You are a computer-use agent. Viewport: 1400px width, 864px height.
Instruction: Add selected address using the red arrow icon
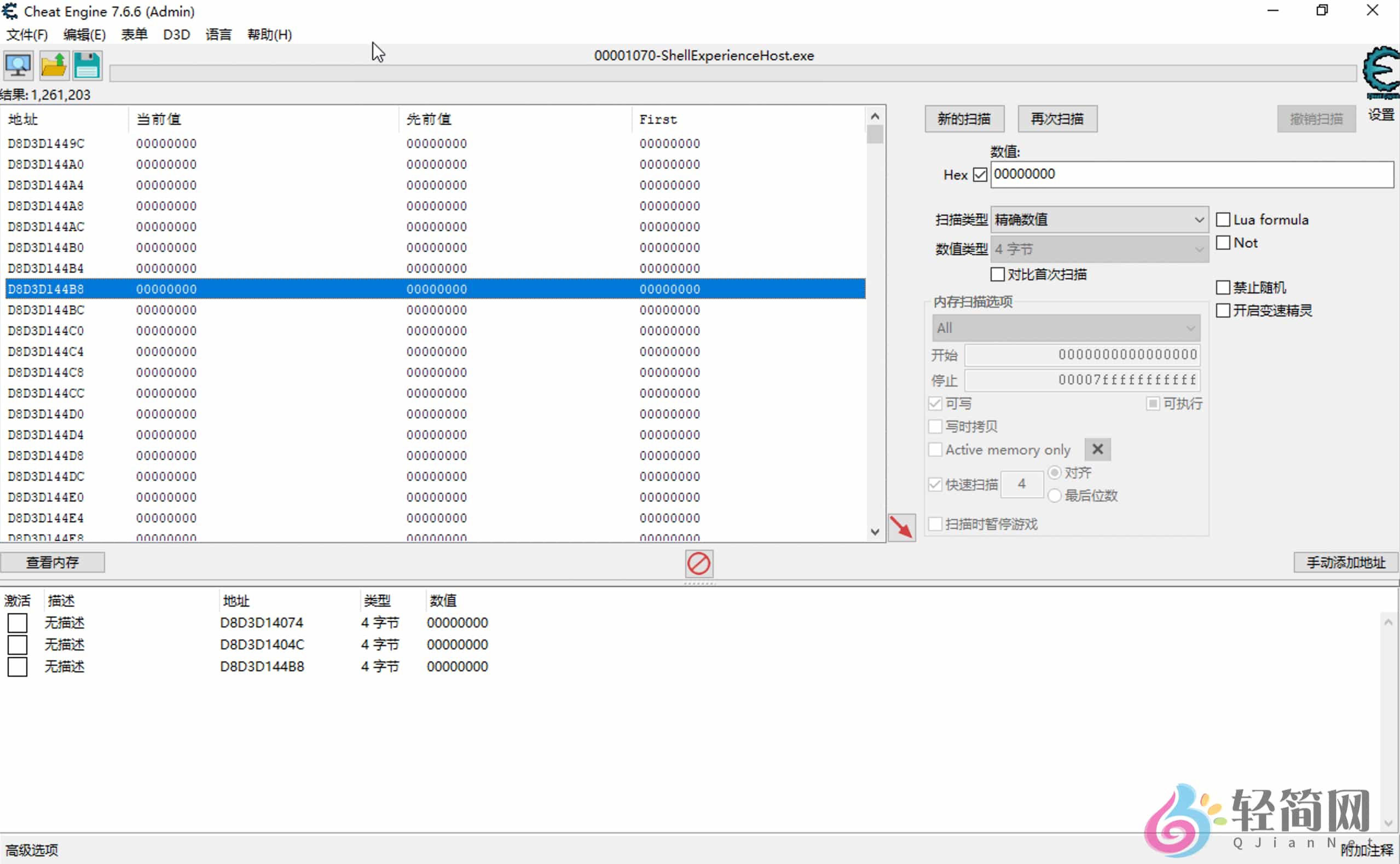coord(901,527)
